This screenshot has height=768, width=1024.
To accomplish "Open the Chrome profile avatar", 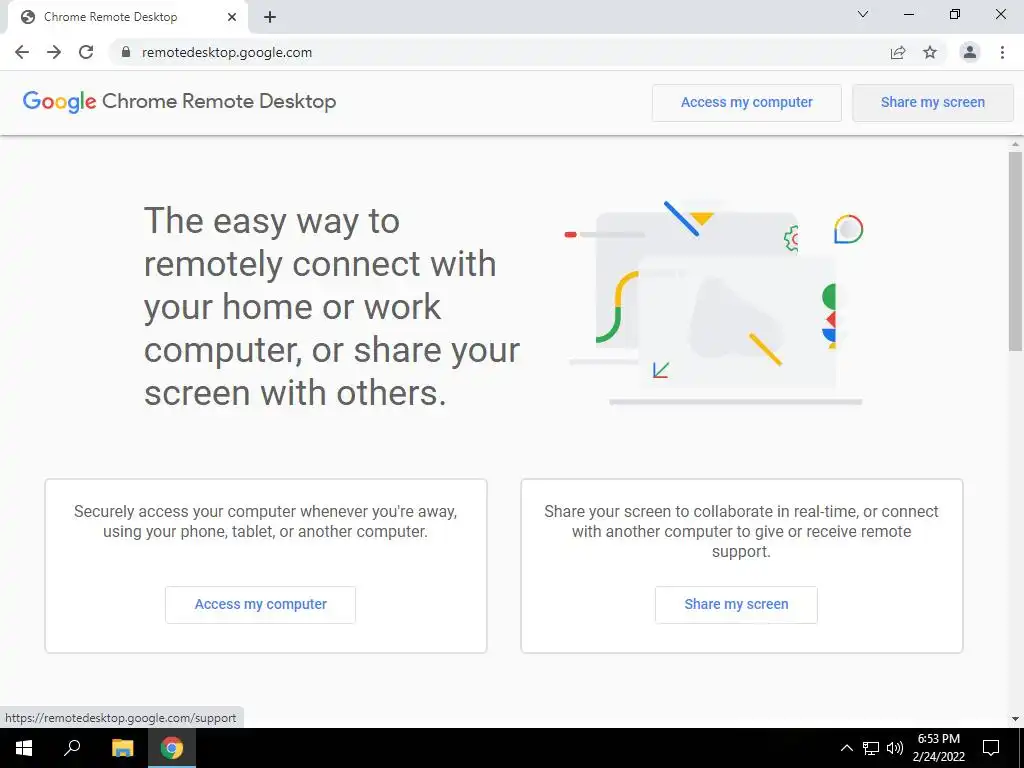I will point(970,52).
